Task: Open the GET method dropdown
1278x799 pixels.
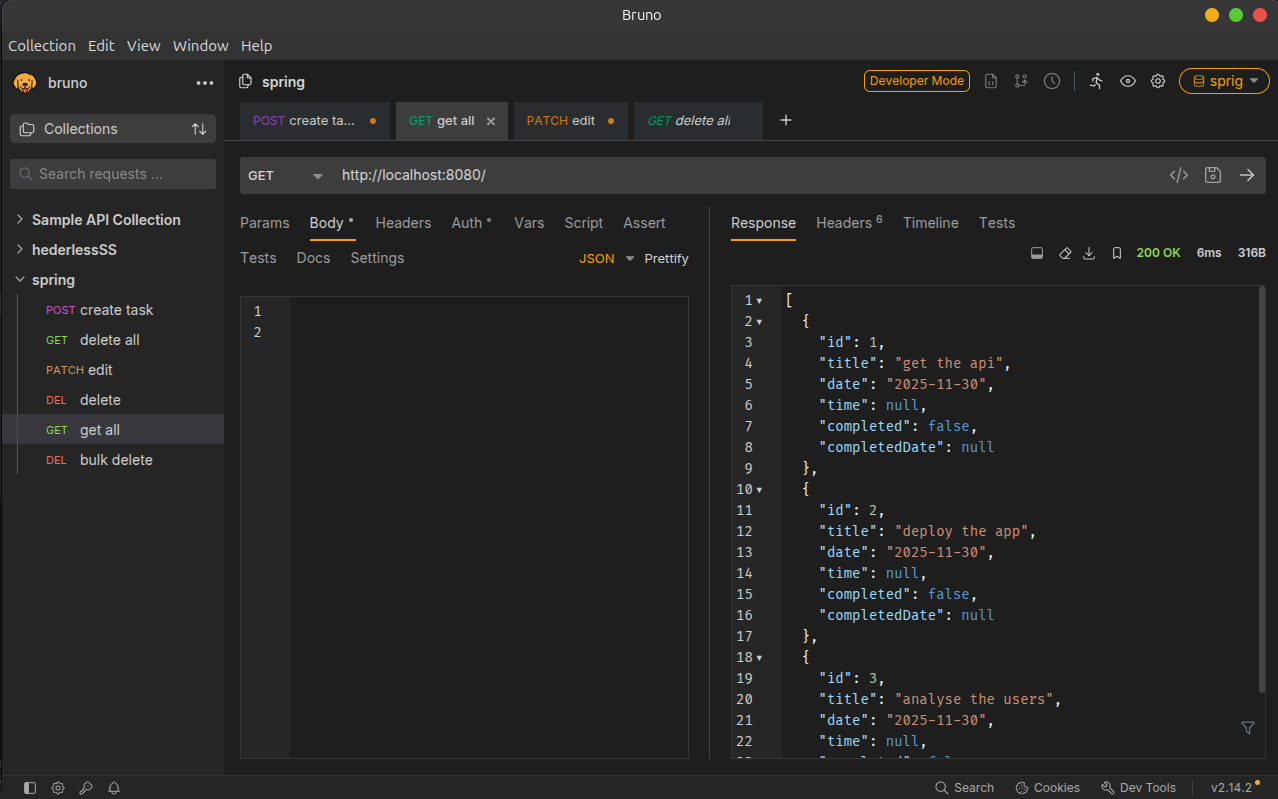Action: pos(286,175)
